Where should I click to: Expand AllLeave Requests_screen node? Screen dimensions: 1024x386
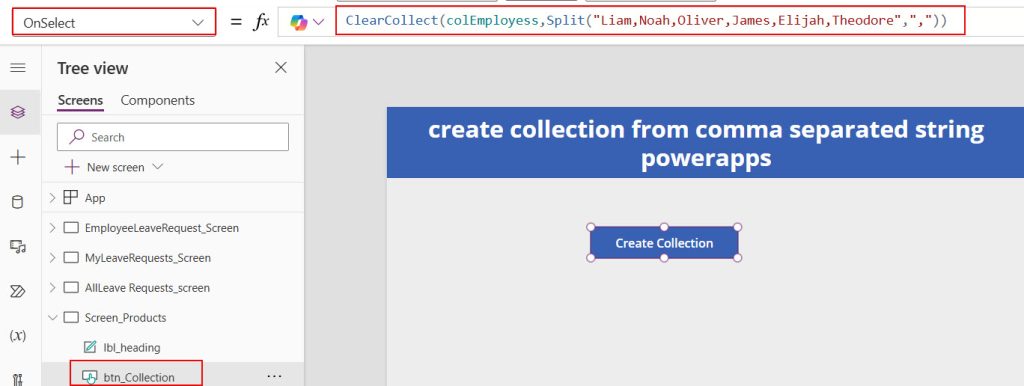pos(52,288)
